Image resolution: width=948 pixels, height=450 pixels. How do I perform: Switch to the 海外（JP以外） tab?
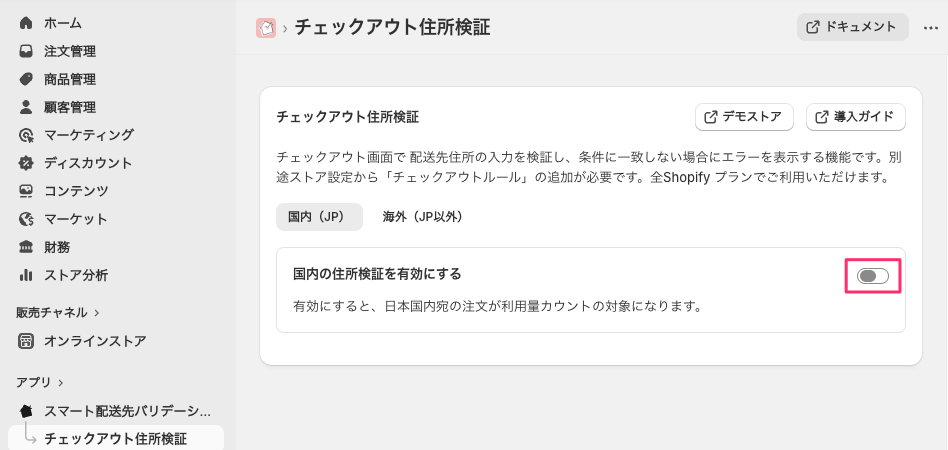[422, 217]
